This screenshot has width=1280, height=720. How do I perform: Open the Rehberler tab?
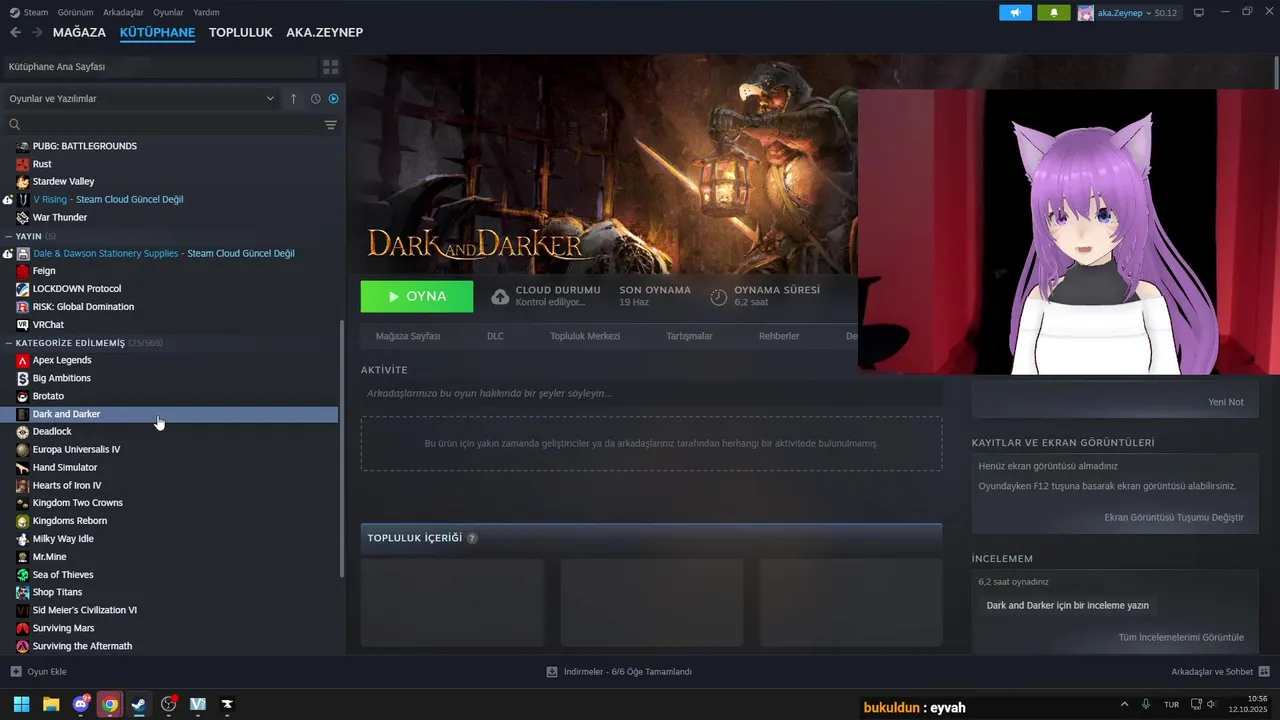pos(779,336)
